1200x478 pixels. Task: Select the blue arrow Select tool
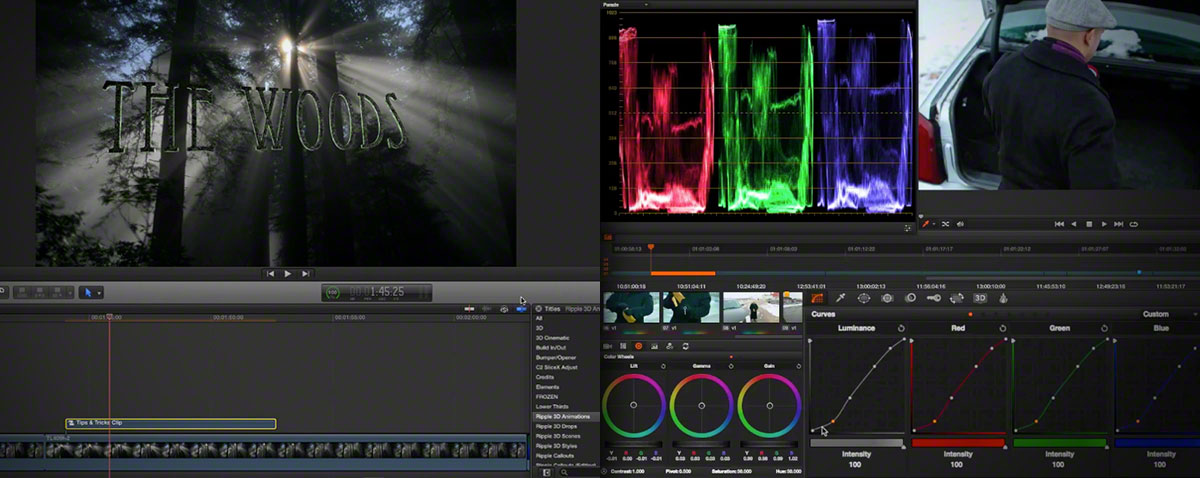click(87, 292)
